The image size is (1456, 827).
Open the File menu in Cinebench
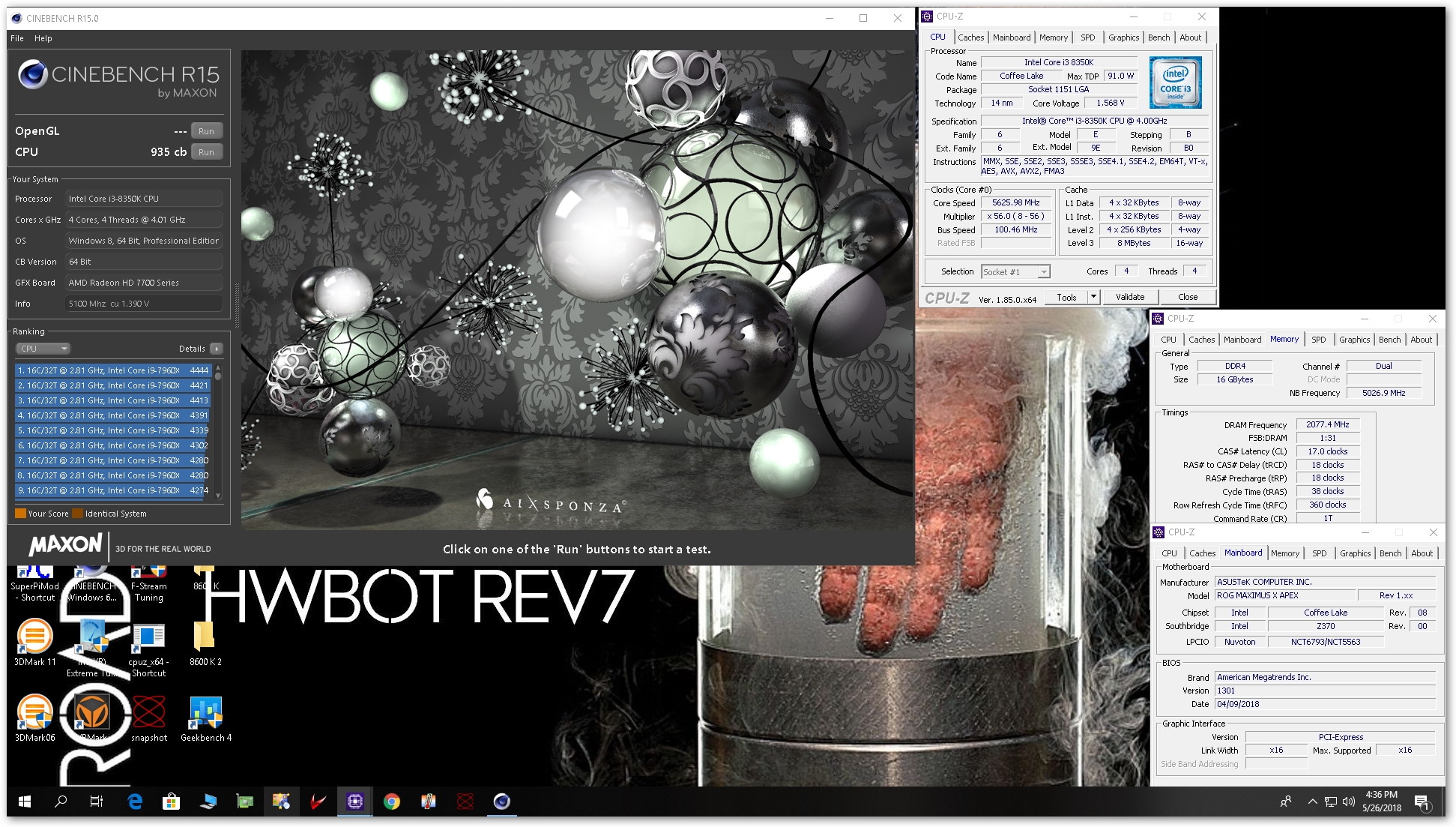(17, 38)
